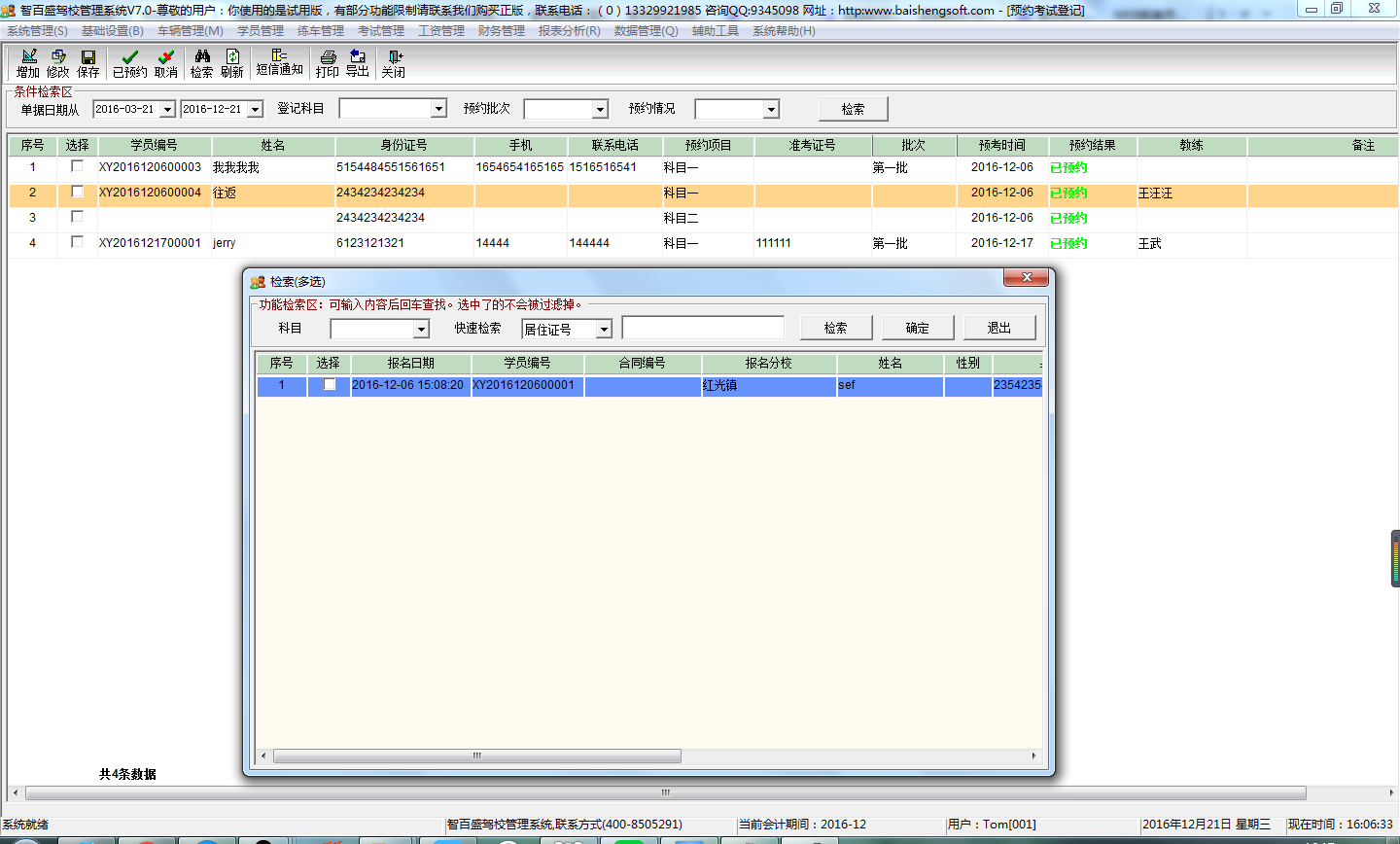Click 用户：Tom[001] in status bar

pyautogui.click(x=992, y=825)
